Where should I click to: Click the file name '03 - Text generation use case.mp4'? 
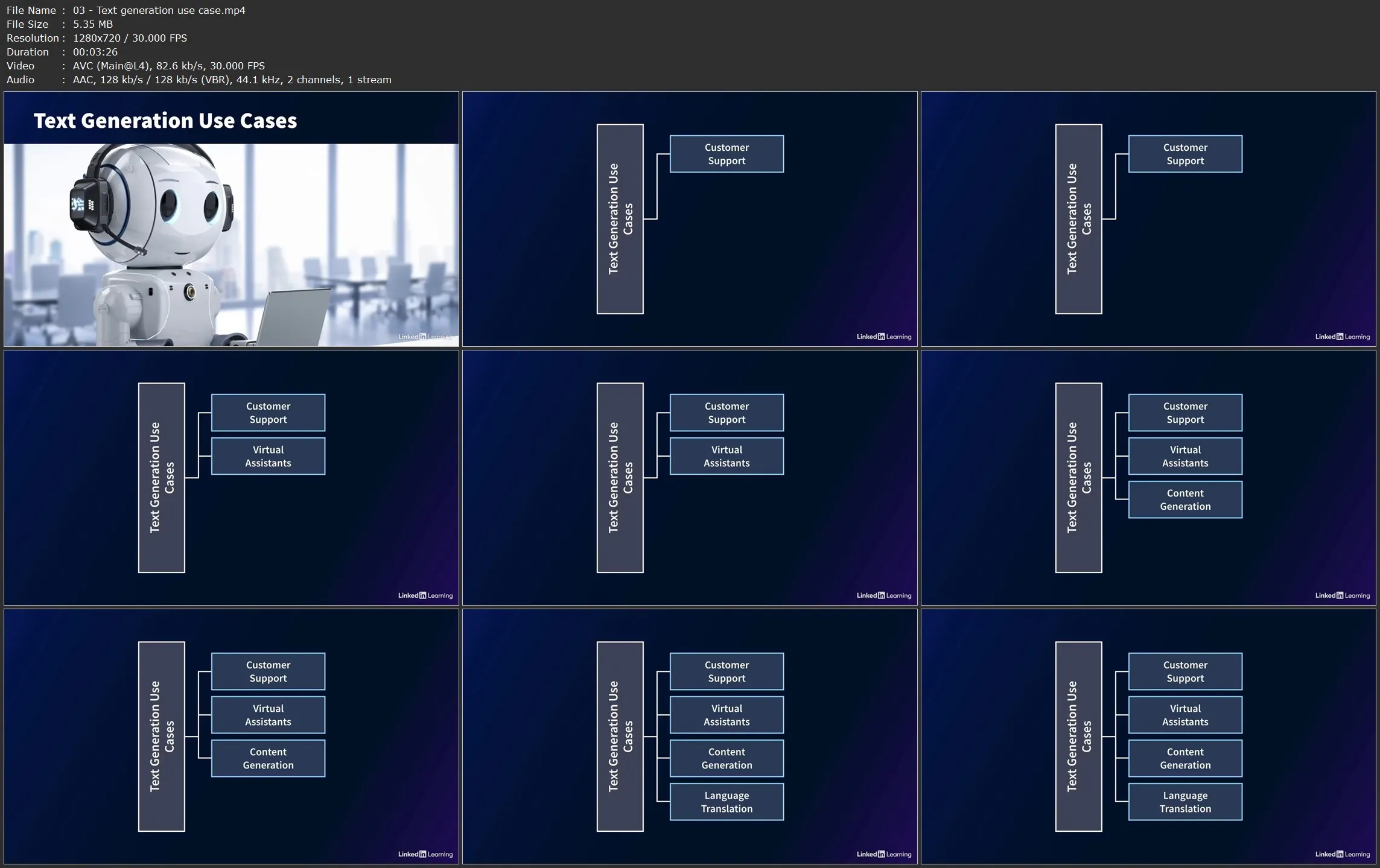point(159,10)
